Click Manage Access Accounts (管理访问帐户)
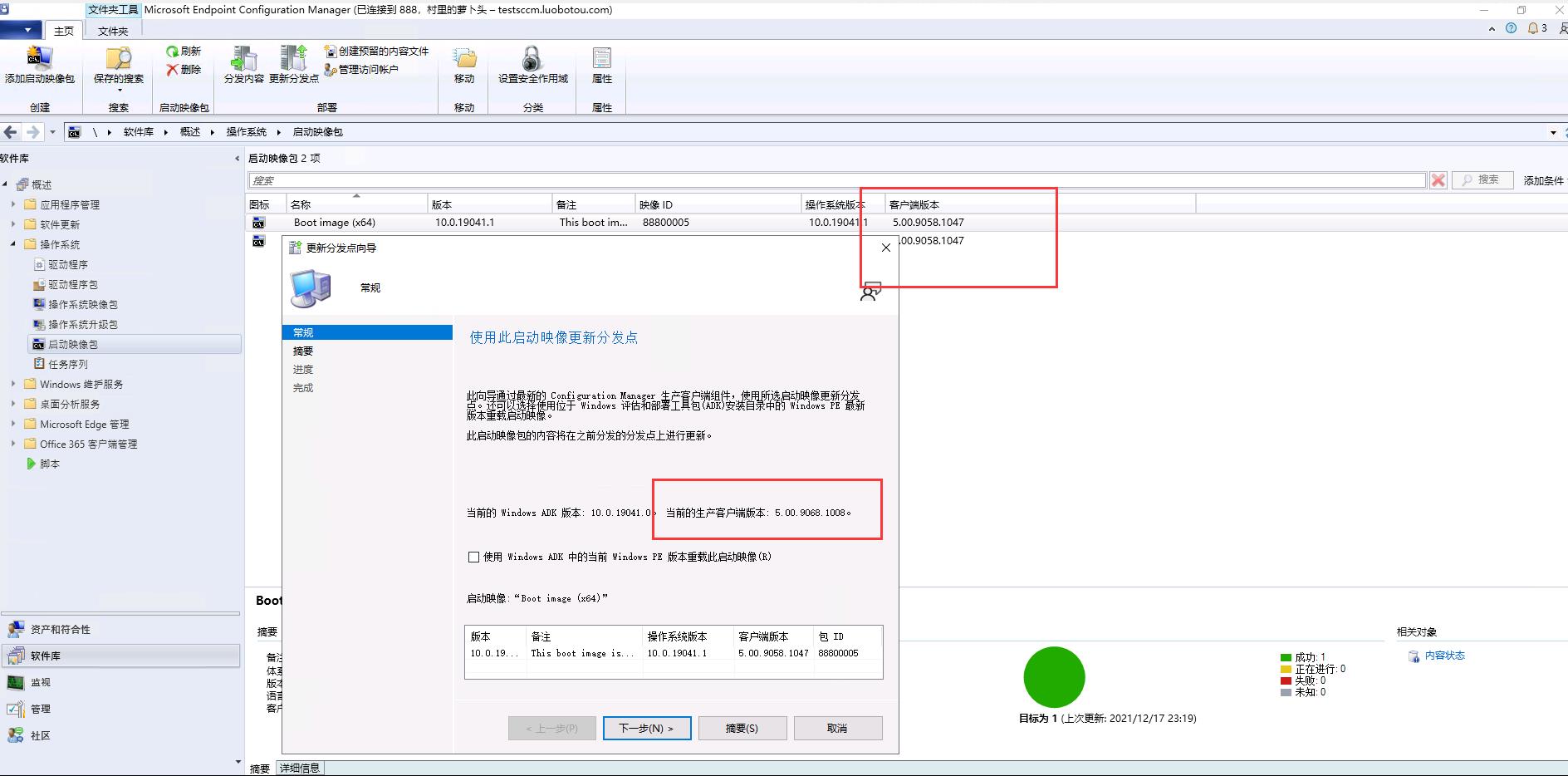1568x776 pixels. click(361, 70)
